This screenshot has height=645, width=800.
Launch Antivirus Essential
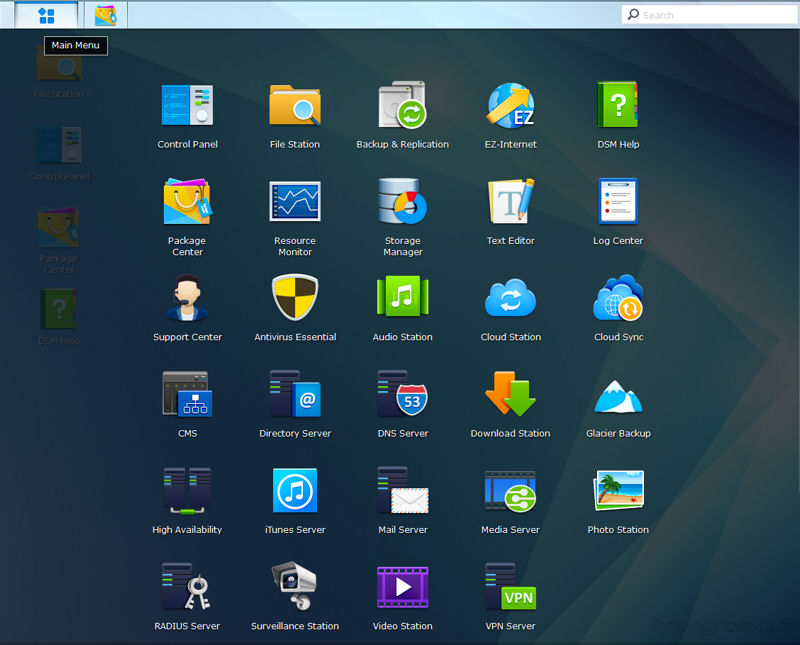295,308
